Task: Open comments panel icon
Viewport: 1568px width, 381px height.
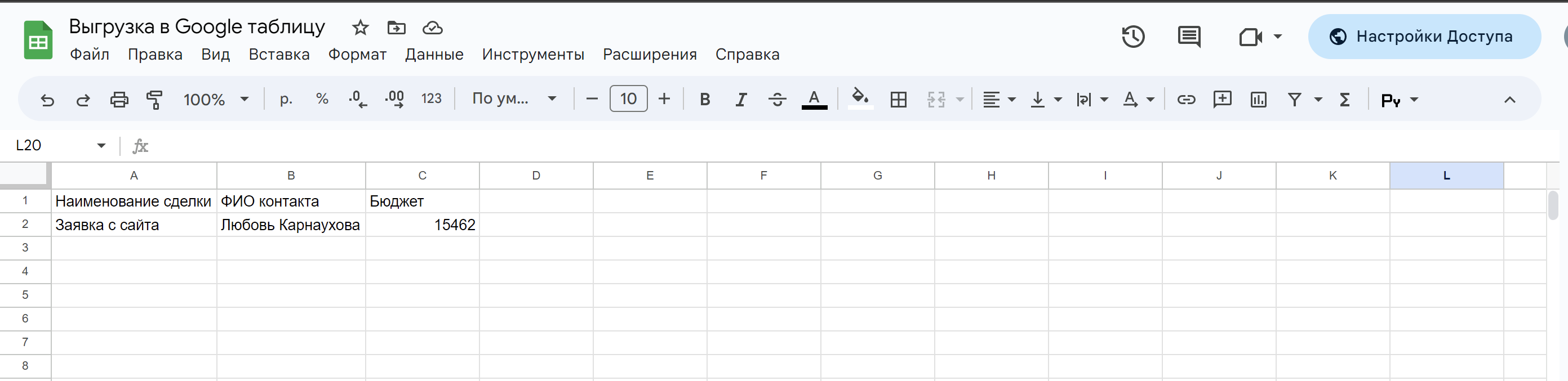Action: (1189, 37)
